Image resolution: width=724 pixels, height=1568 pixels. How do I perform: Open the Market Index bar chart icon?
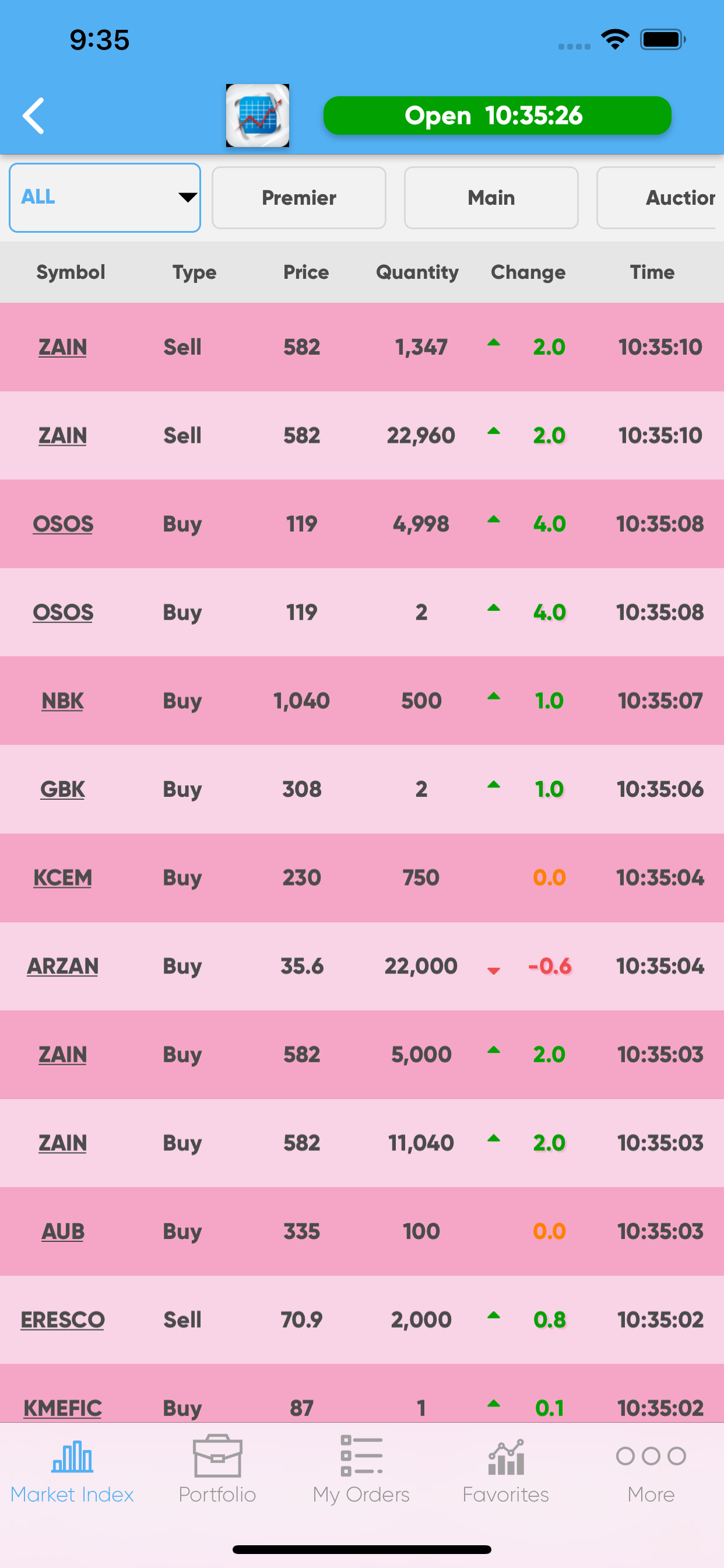click(72, 1457)
